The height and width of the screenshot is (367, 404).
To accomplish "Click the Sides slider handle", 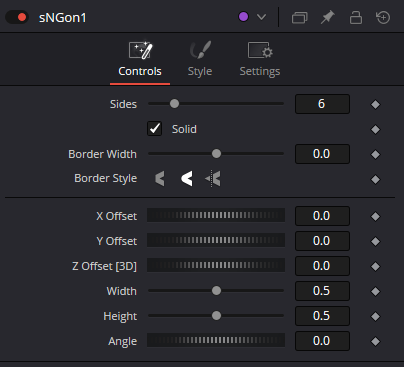I will (x=174, y=104).
